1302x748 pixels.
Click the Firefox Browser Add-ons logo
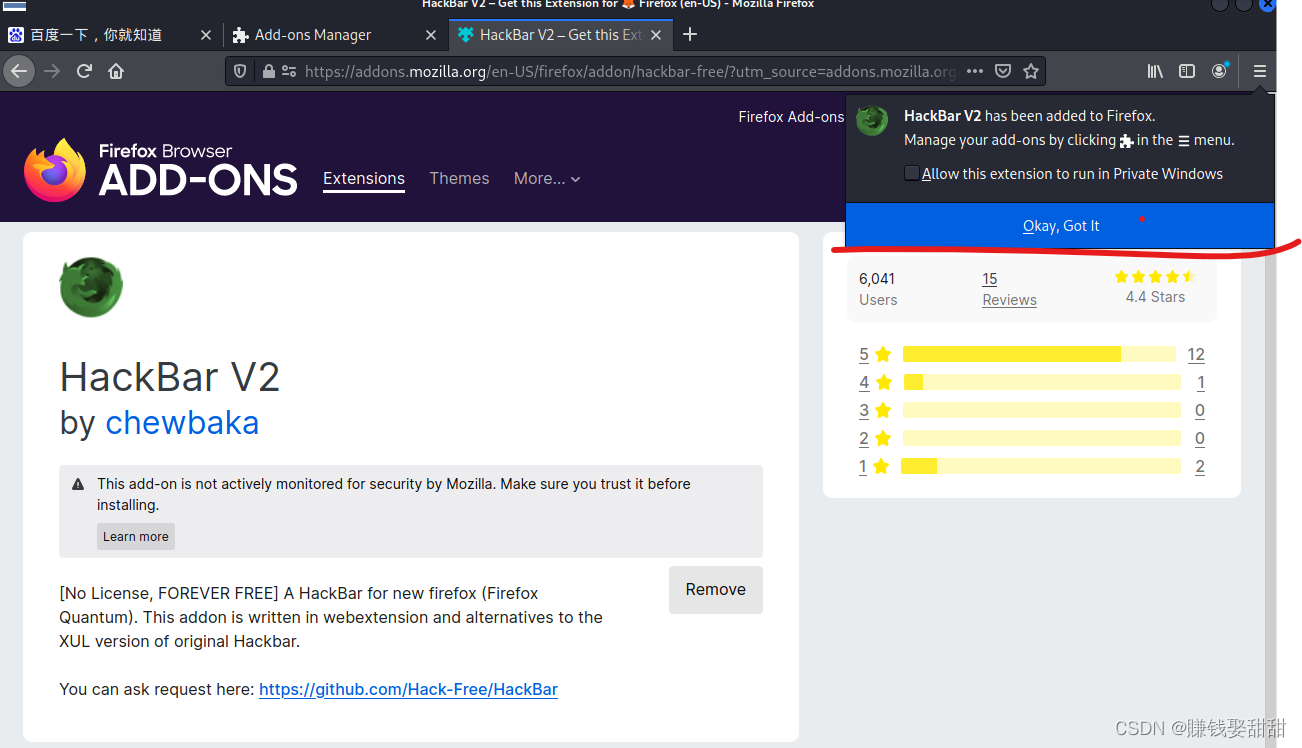pyautogui.click(x=161, y=170)
